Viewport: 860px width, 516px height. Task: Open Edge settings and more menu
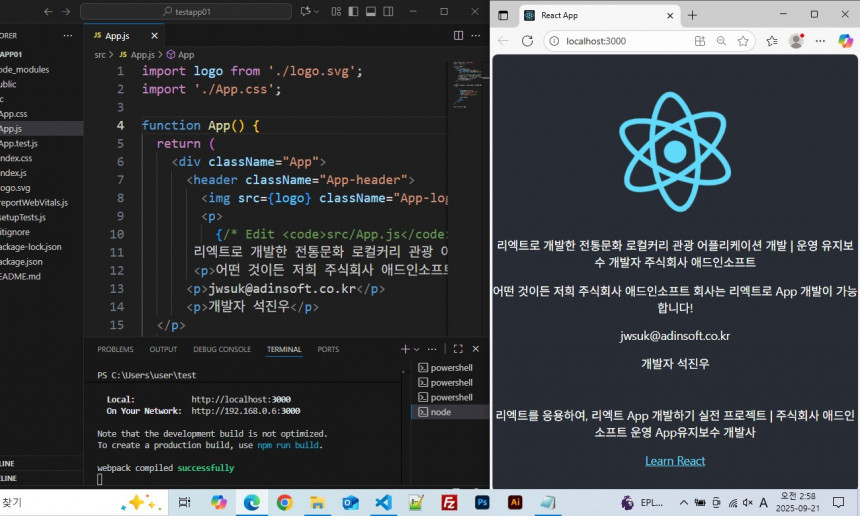[x=820, y=41]
